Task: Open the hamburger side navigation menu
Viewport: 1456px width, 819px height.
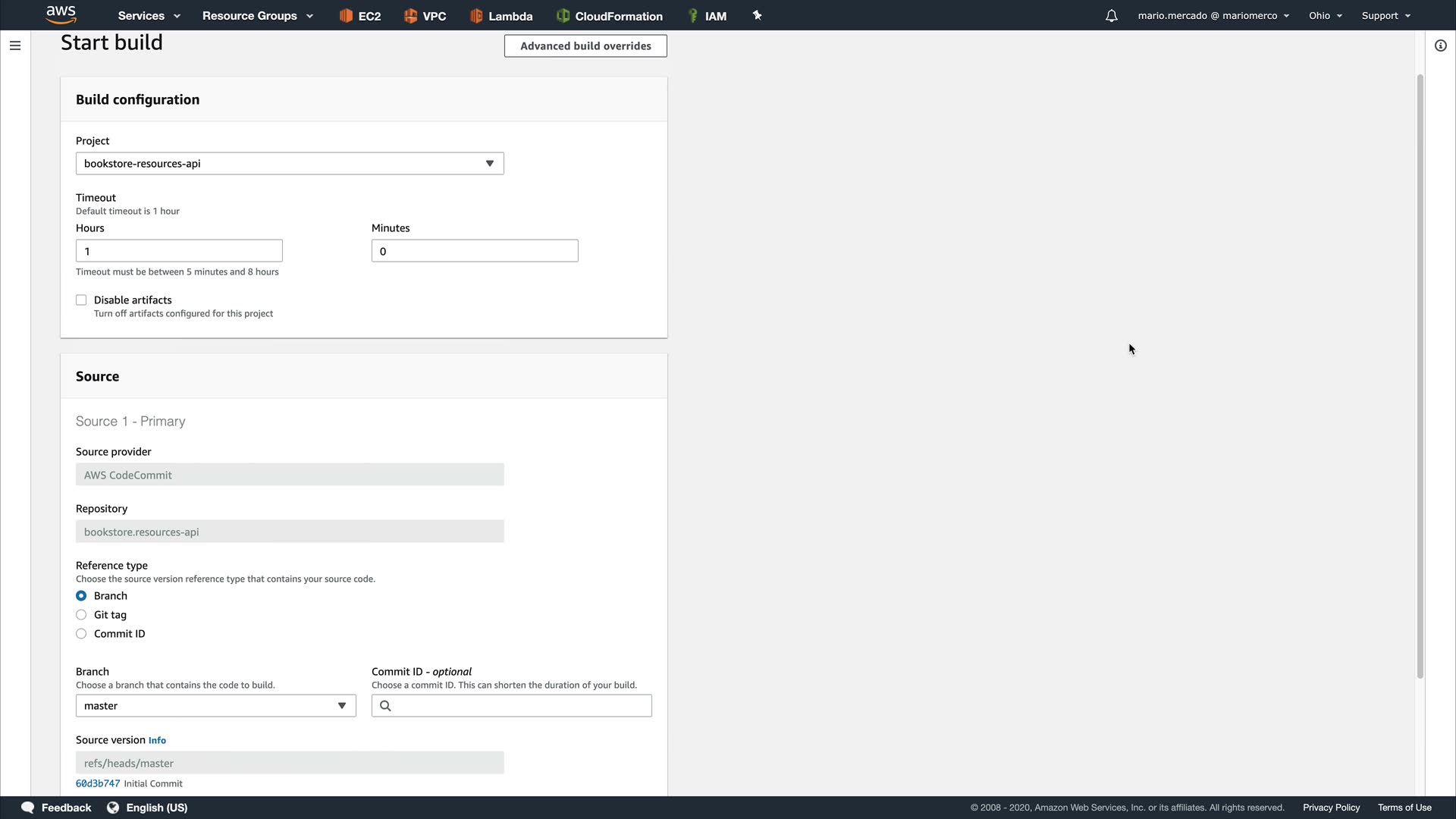Action: click(x=15, y=45)
